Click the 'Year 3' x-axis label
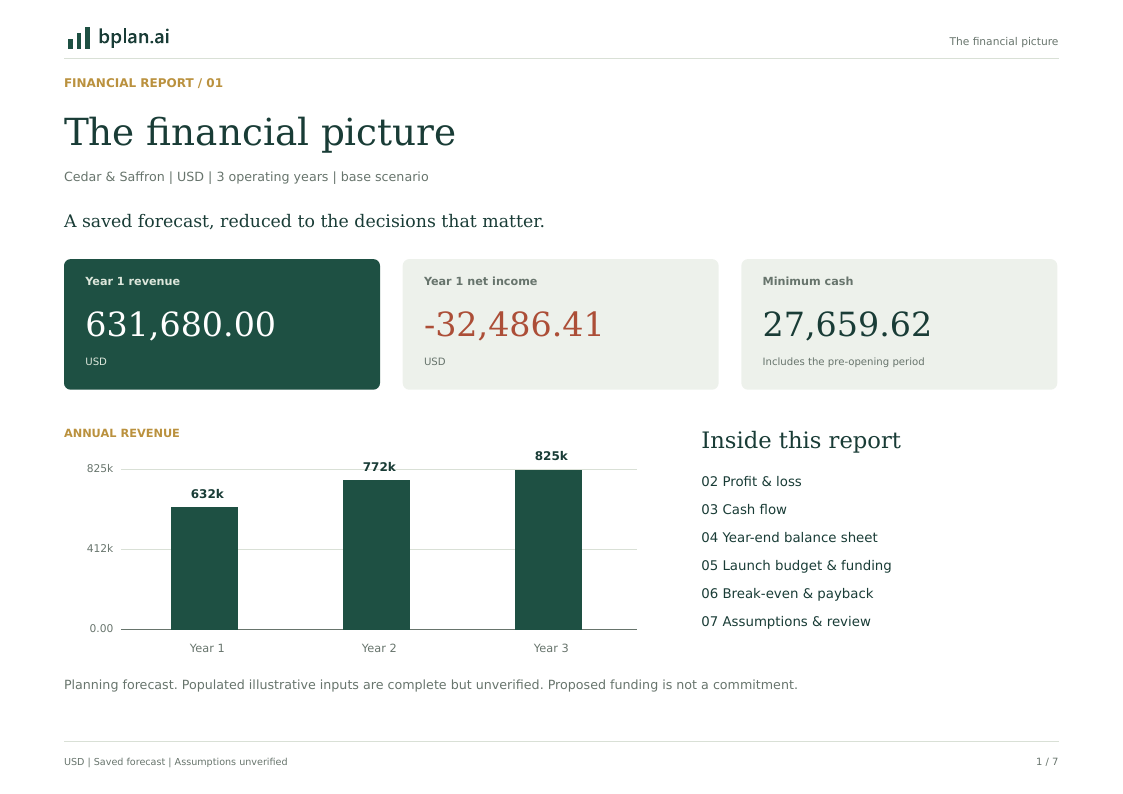This screenshot has height=794, width=1123. click(x=551, y=648)
